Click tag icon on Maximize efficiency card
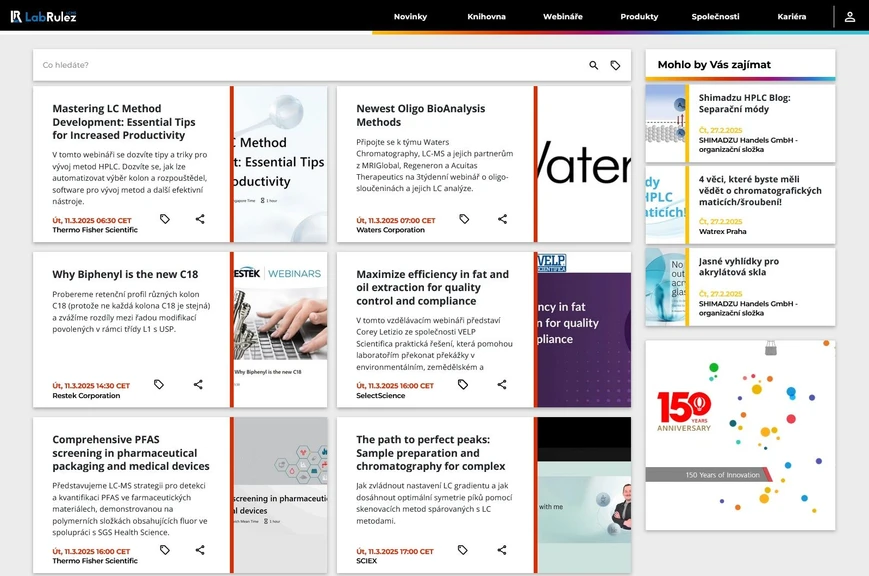869x576 pixels. pos(463,384)
